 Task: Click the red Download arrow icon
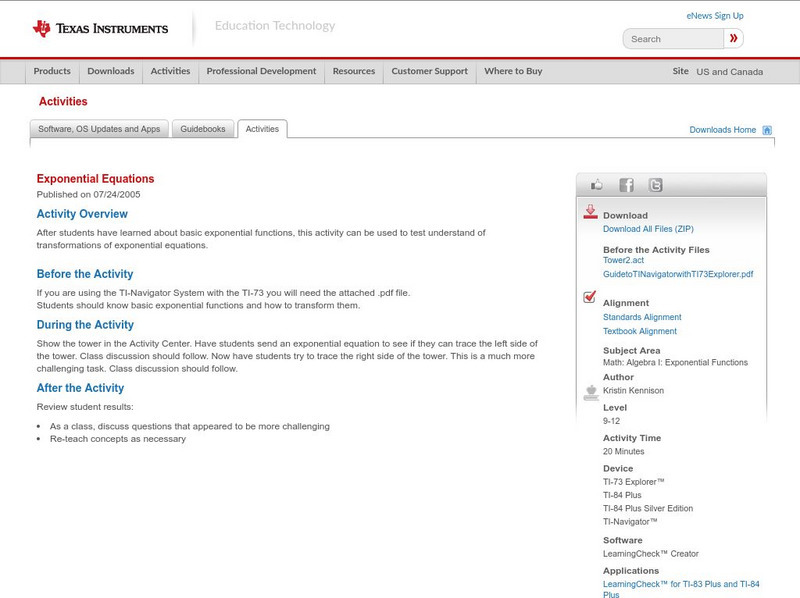(590, 212)
